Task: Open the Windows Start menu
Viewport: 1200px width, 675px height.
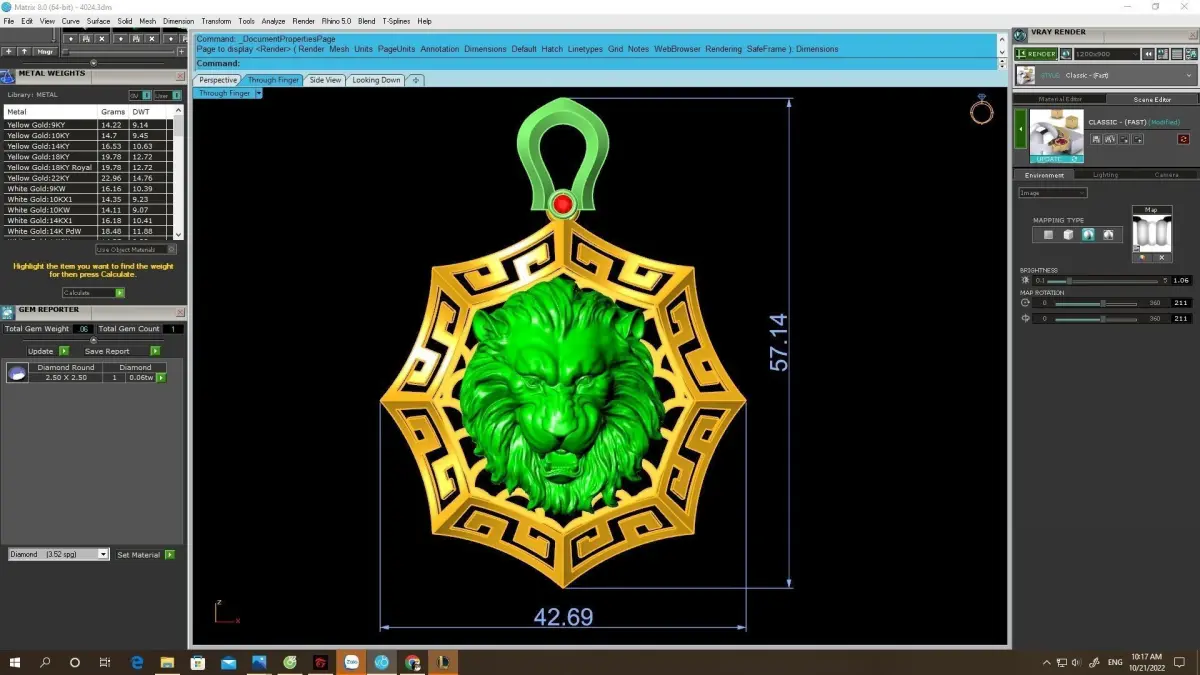Action: 15,662
